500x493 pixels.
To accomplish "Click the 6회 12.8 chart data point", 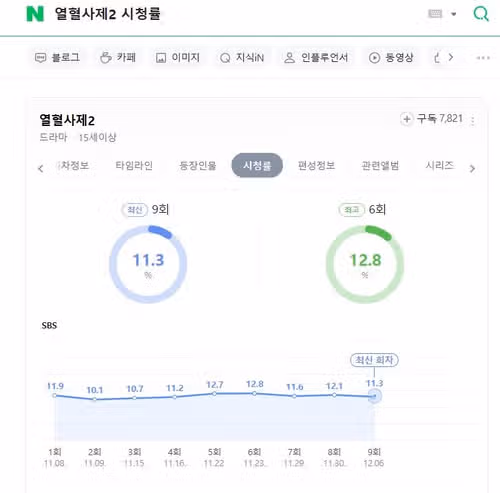I will click(x=254, y=393).
